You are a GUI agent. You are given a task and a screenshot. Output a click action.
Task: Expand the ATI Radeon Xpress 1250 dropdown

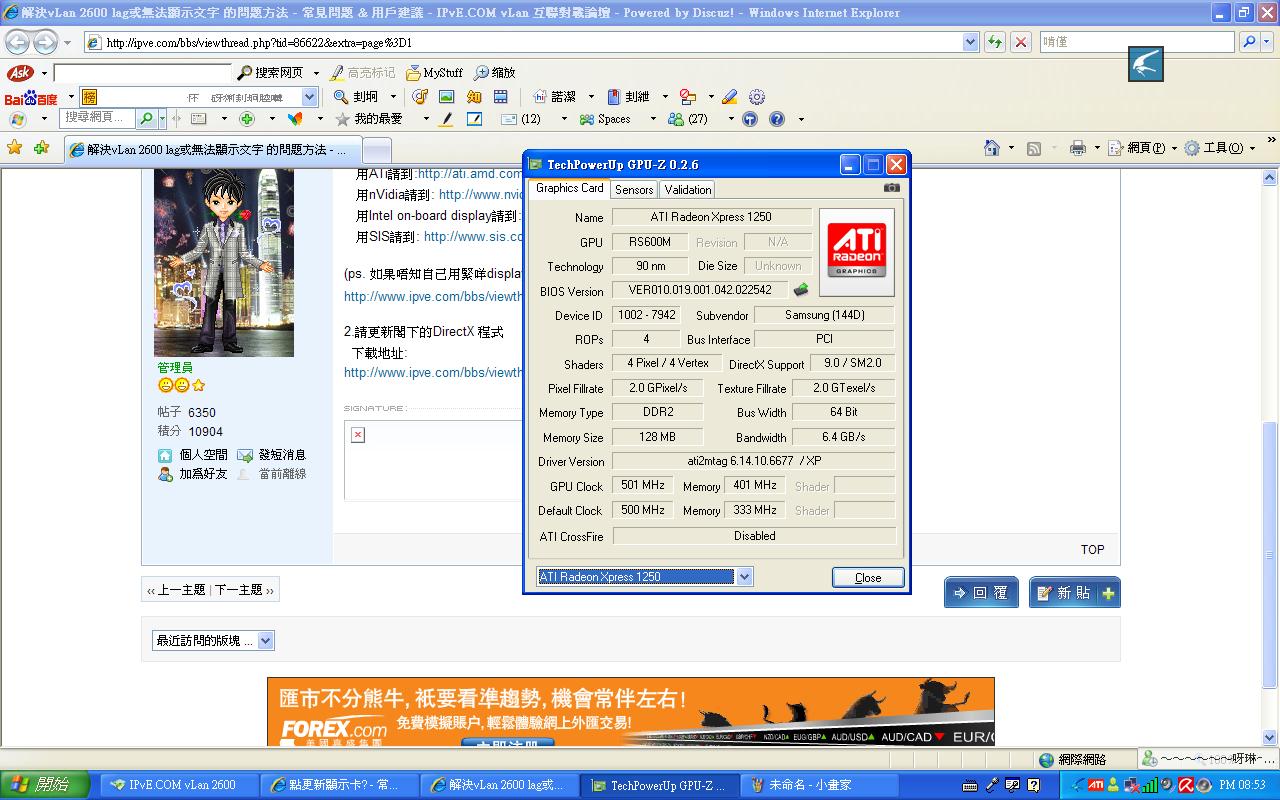click(743, 577)
